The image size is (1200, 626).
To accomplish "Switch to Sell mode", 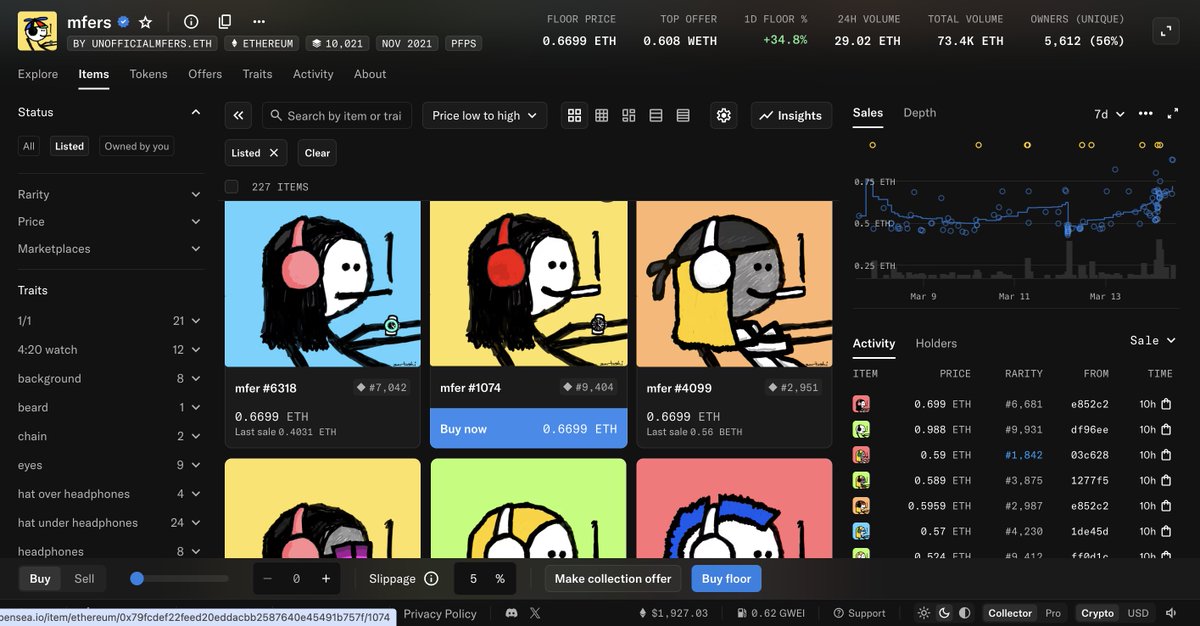I will [84, 579].
